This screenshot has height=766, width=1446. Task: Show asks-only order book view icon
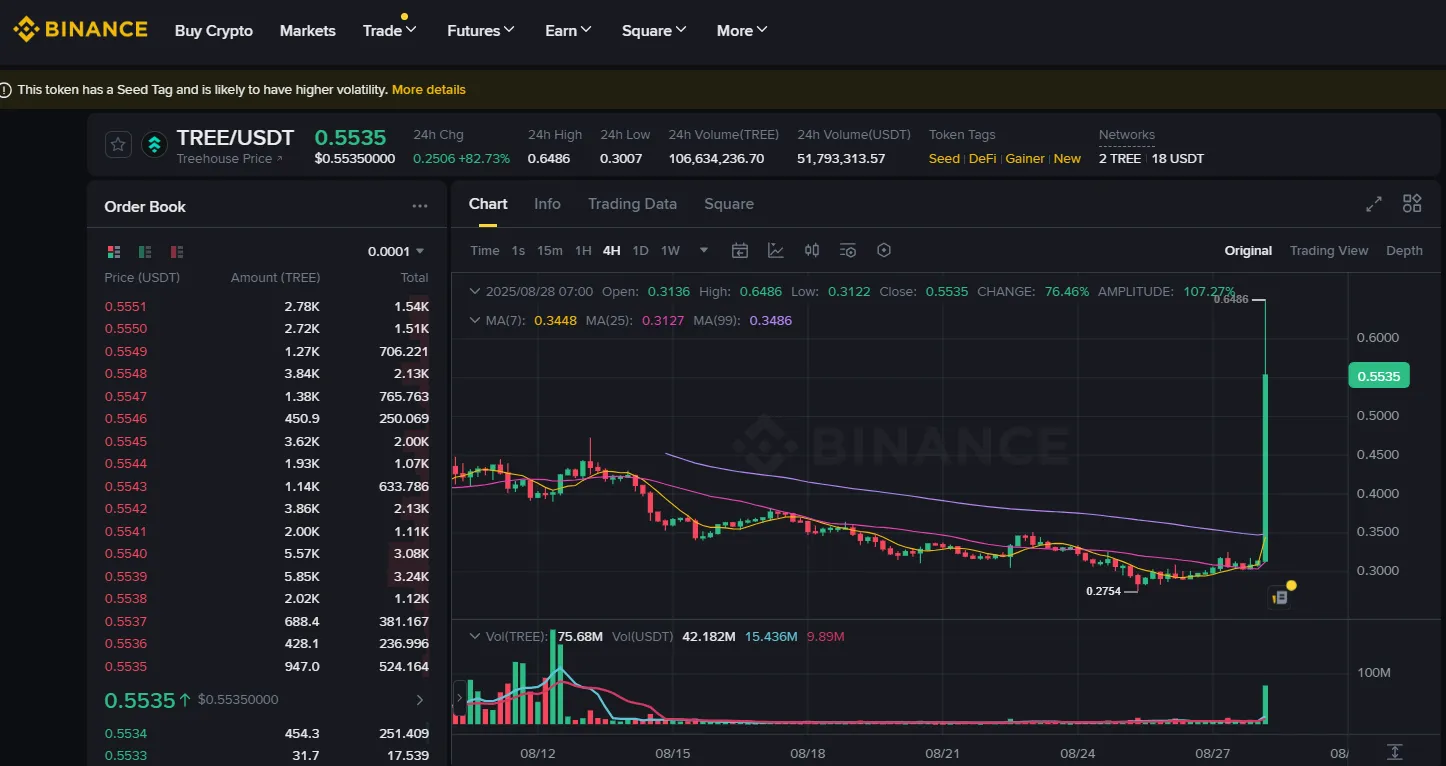pyautogui.click(x=178, y=252)
